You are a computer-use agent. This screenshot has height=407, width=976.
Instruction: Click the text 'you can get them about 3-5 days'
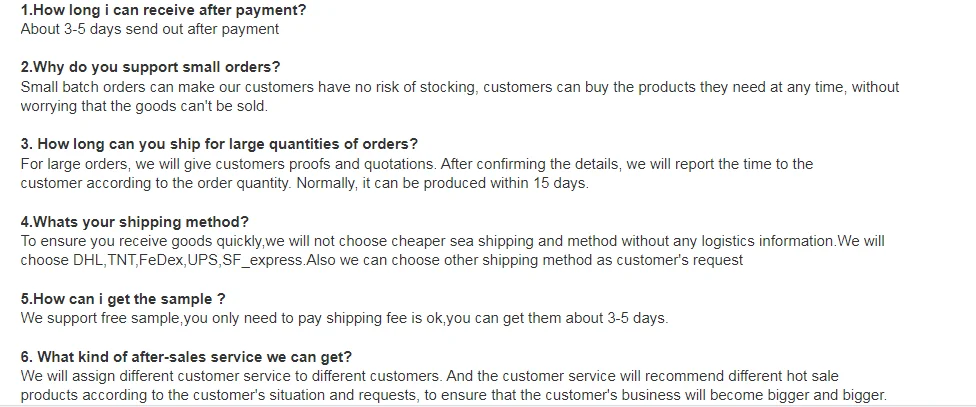[555, 319]
